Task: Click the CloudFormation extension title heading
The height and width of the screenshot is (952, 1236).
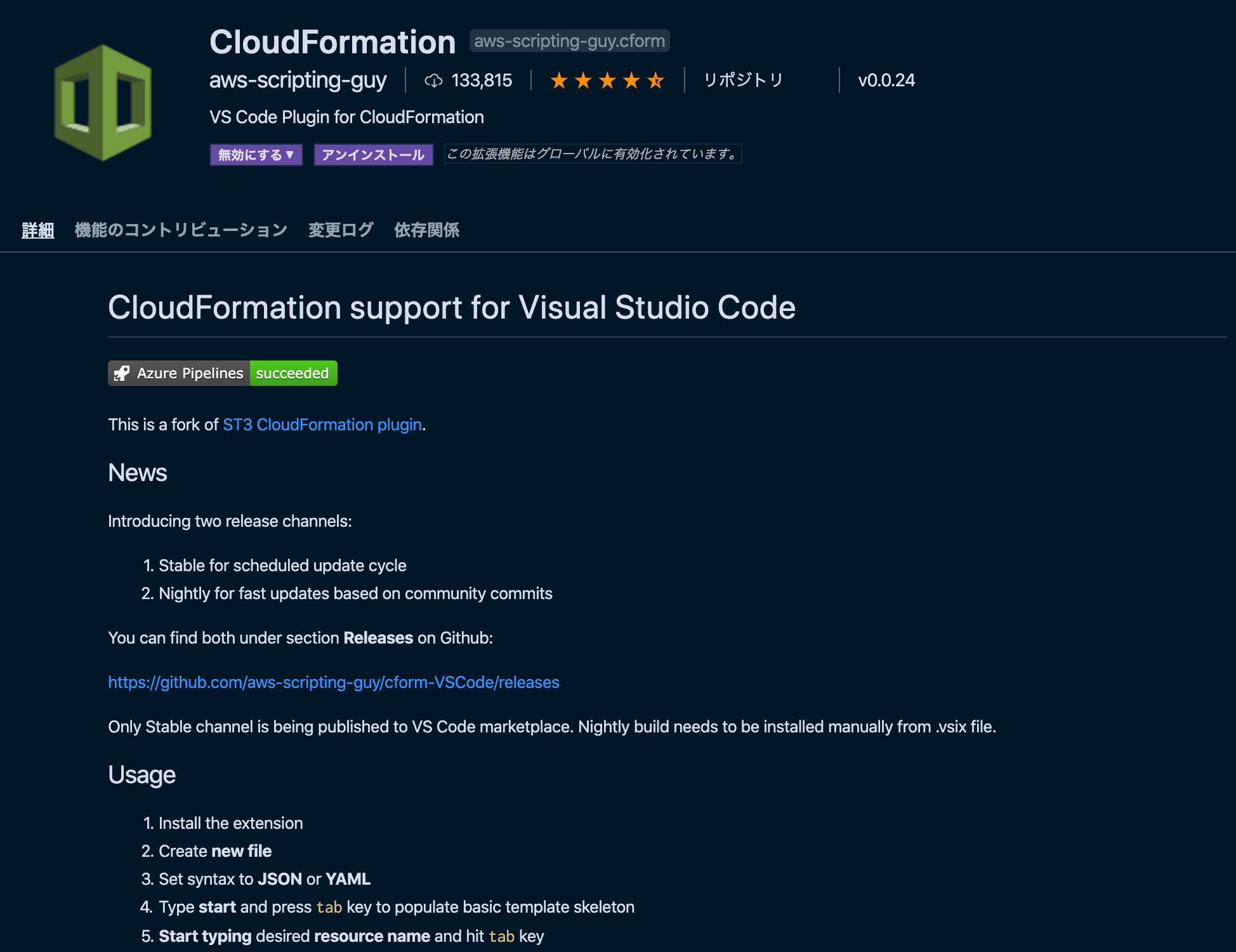Action: 332,42
